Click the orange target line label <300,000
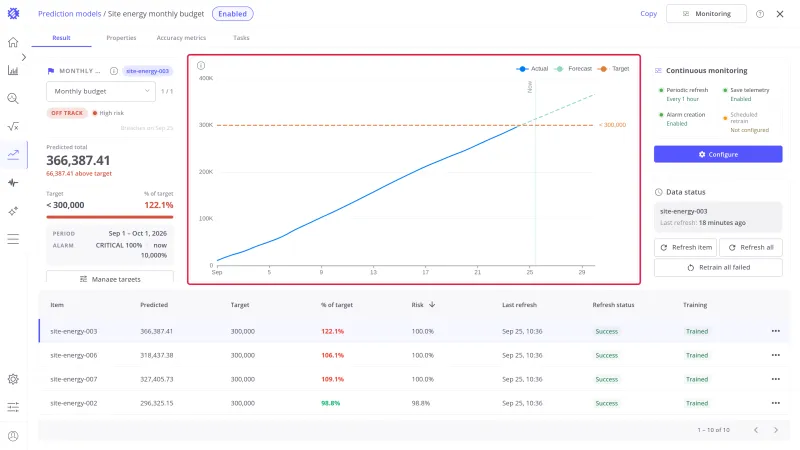This screenshot has width=800, height=450. pos(612,125)
